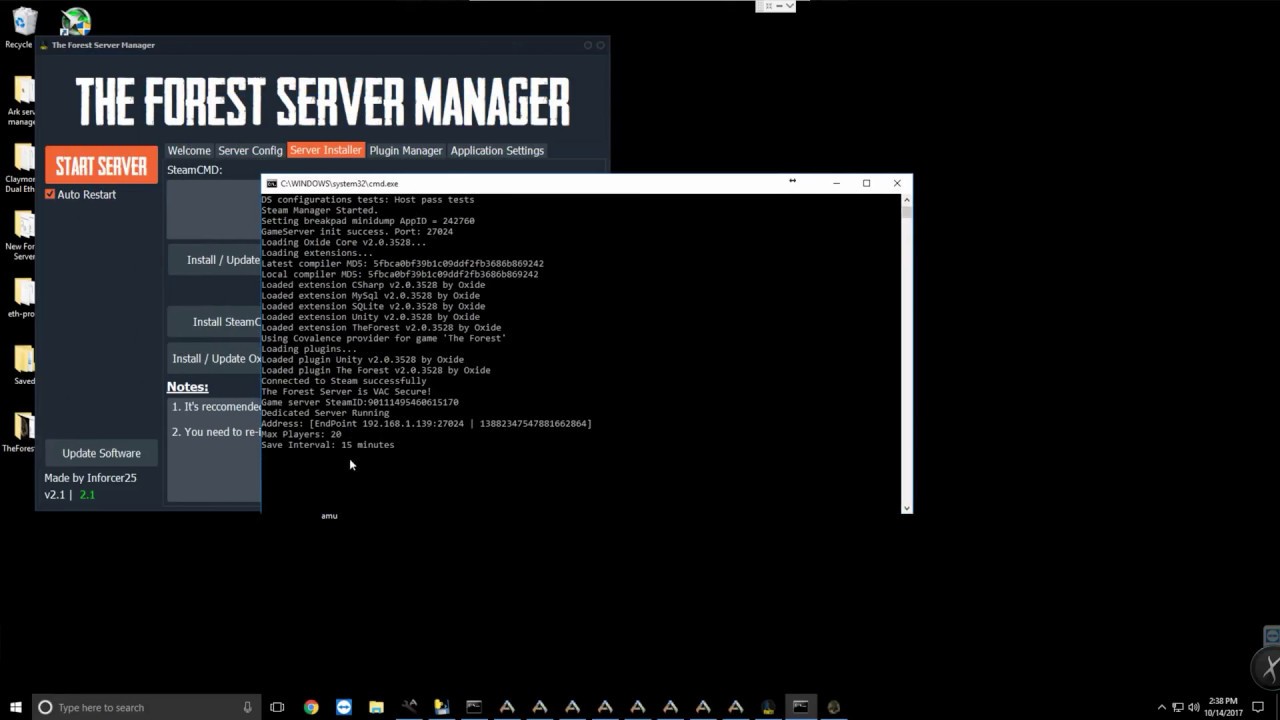Click the cmd console scrollbar down arrow
This screenshot has height=720, width=1280.
coord(906,508)
